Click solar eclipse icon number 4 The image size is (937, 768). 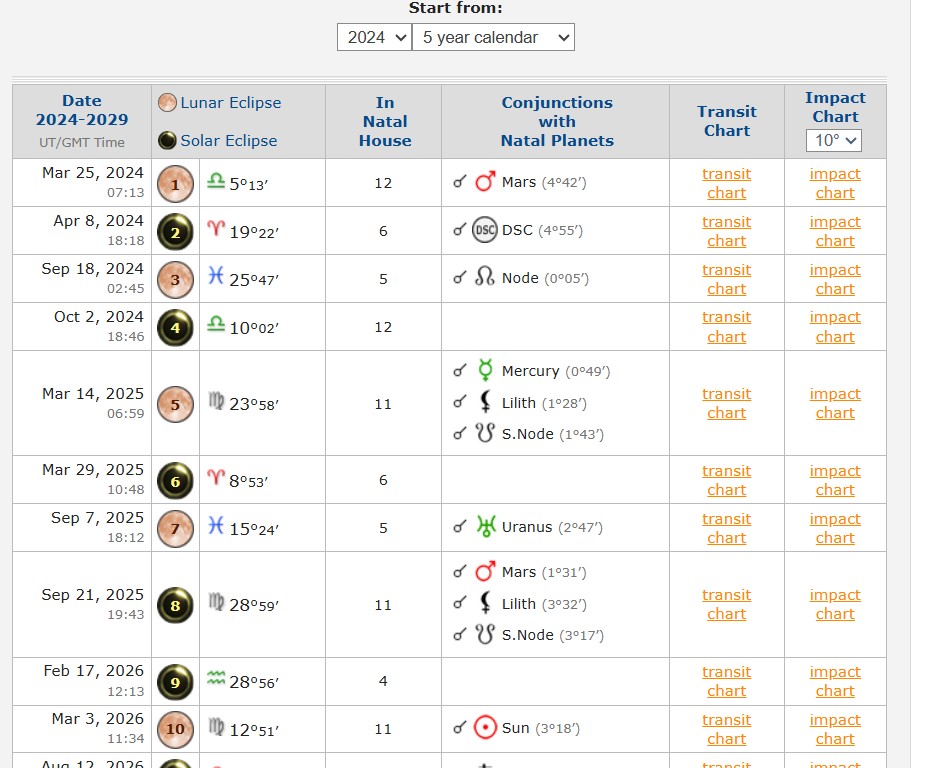click(x=175, y=328)
